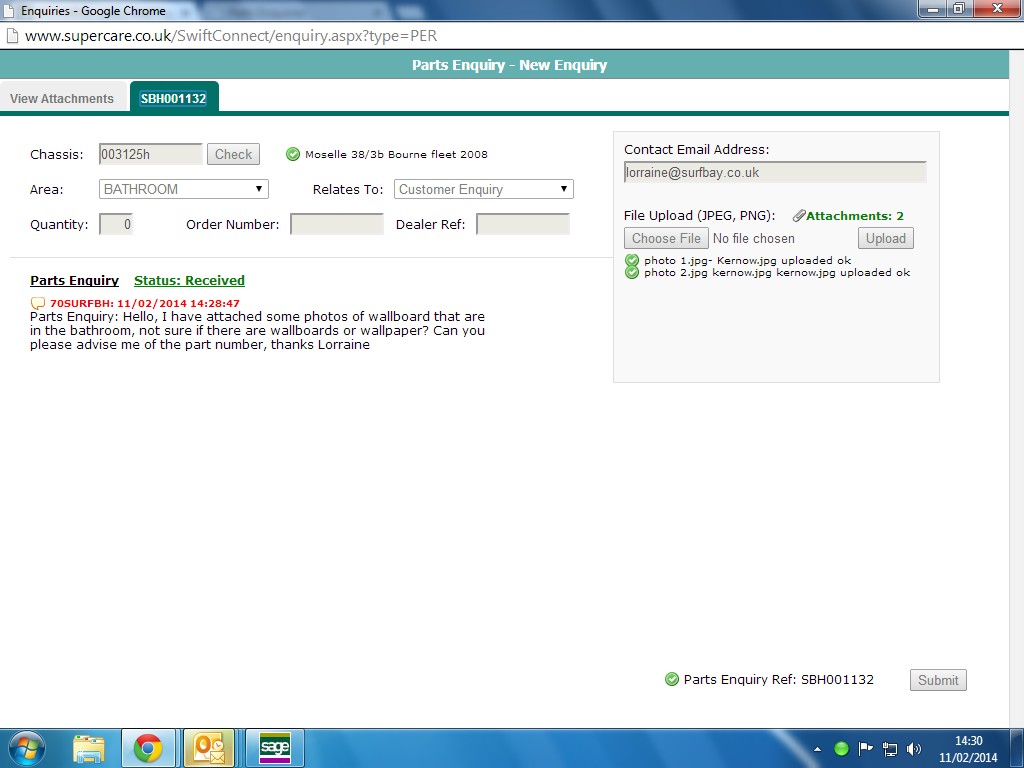Click the 'Moselle 38/3b Bourne fleet 2008' text
The image size is (1024, 768).
click(396, 155)
